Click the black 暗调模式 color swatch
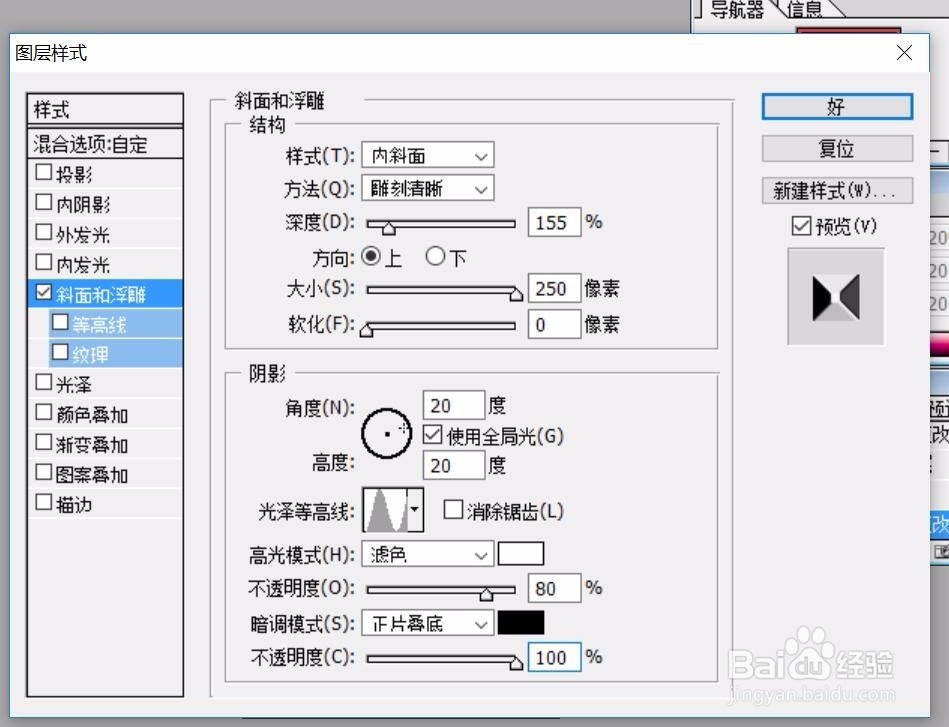Viewport: 949px width, 727px height. (521, 622)
